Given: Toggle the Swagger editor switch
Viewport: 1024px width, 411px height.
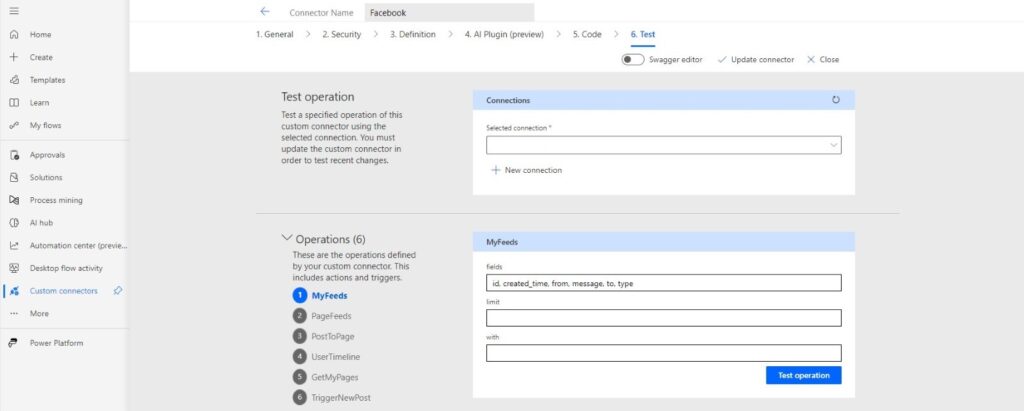Looking at the screenshot, I should coord(633,59).
